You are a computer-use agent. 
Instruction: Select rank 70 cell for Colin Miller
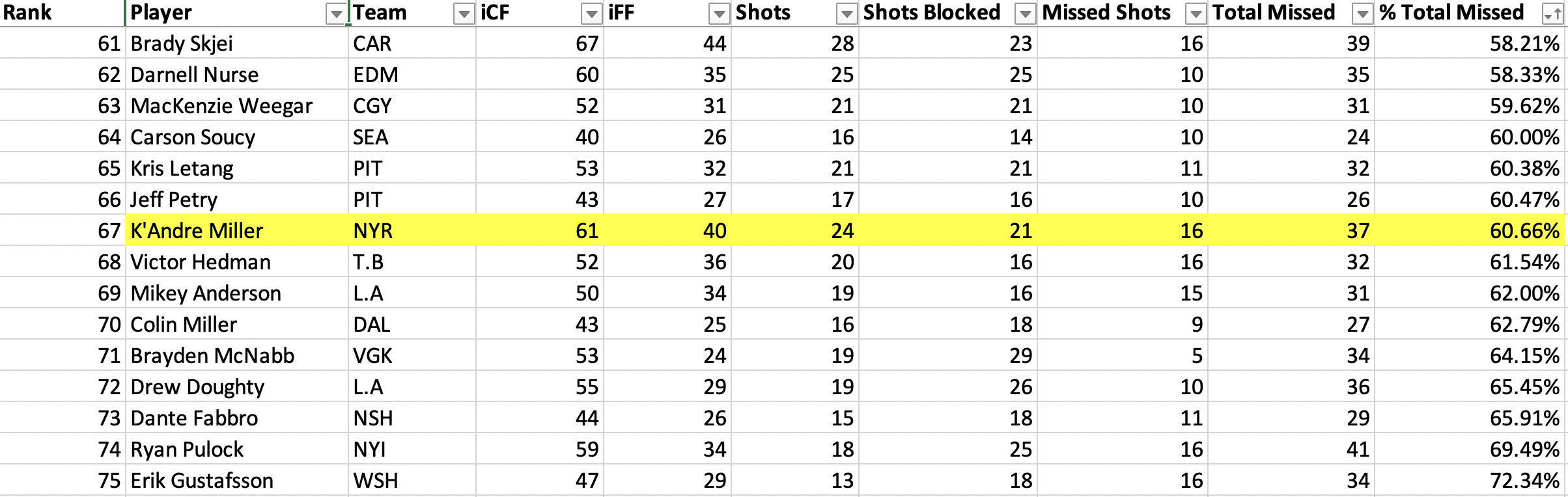point(62,324)
